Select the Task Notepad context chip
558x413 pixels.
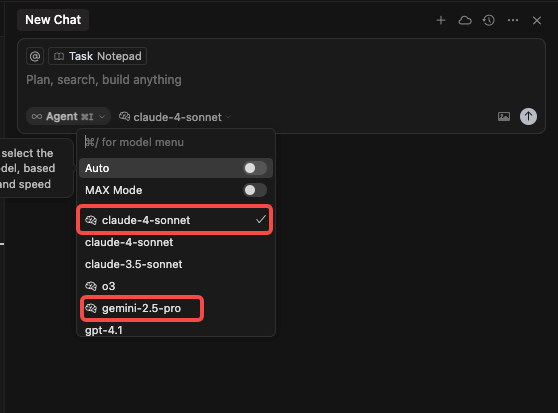tap(97, 56)
